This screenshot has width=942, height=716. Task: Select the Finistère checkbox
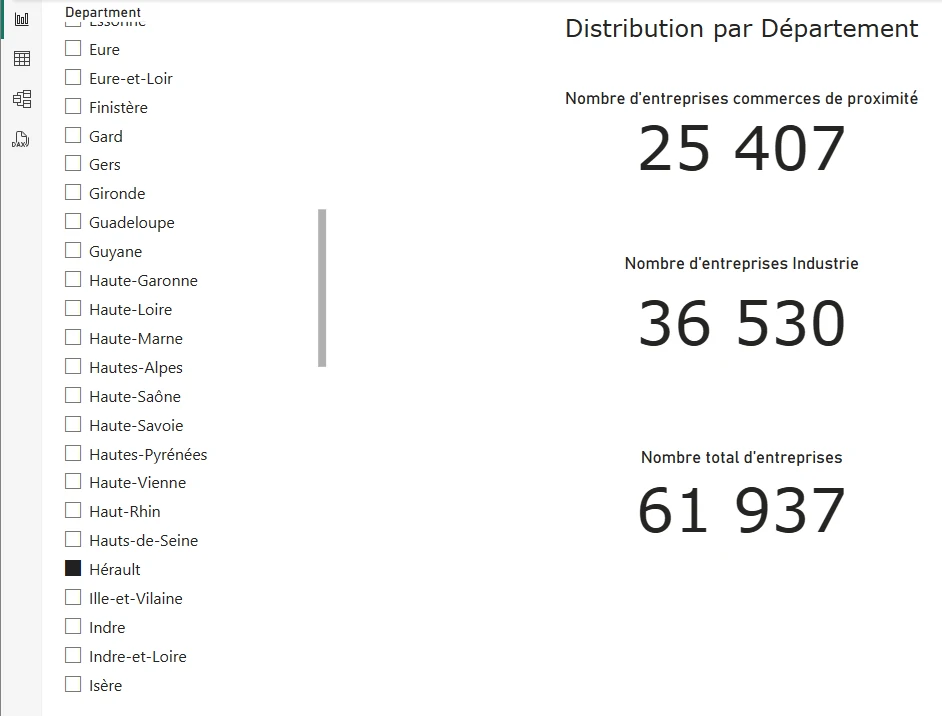[73, 106]
